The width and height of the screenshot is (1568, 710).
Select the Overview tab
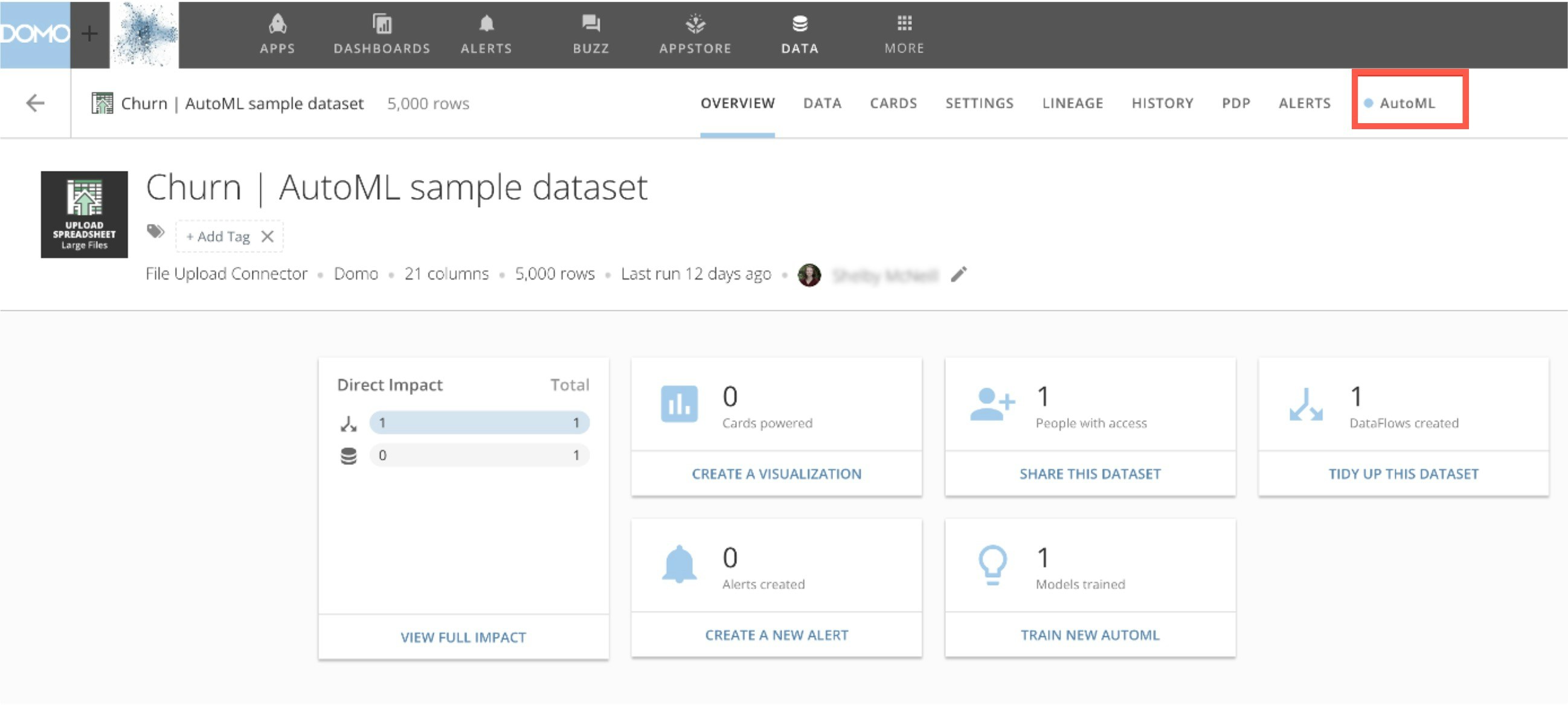[x=737, y=103]
